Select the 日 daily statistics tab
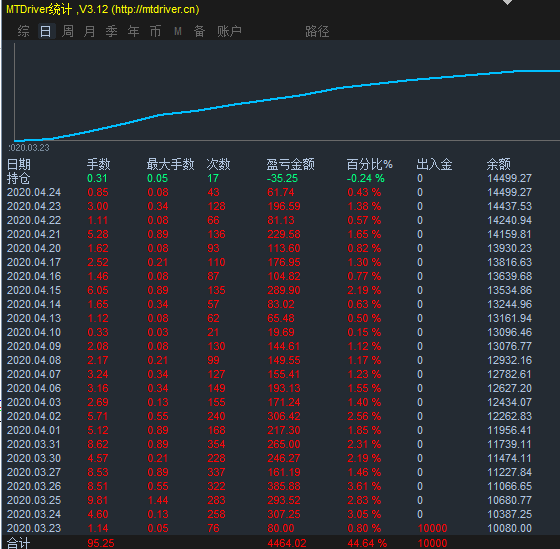Screen dimensions: 560x549 (x=46, y=31)
